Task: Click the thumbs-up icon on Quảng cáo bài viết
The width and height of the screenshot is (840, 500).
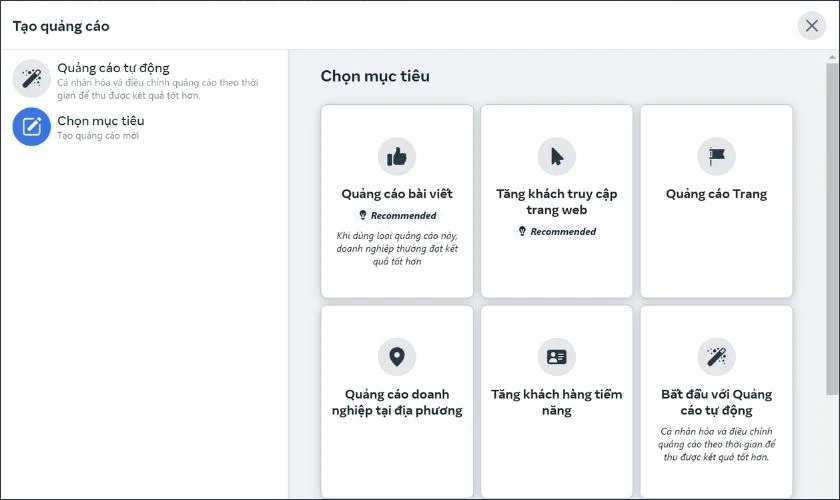Action: point(397,156)
